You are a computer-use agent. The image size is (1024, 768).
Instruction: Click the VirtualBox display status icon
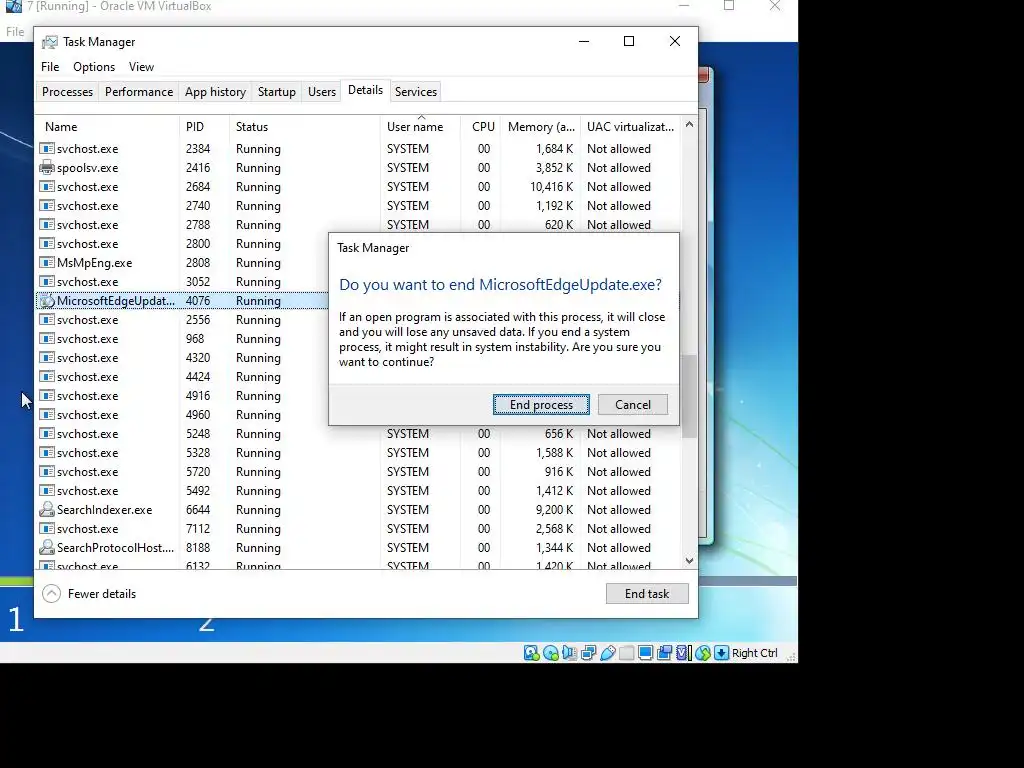645,653
